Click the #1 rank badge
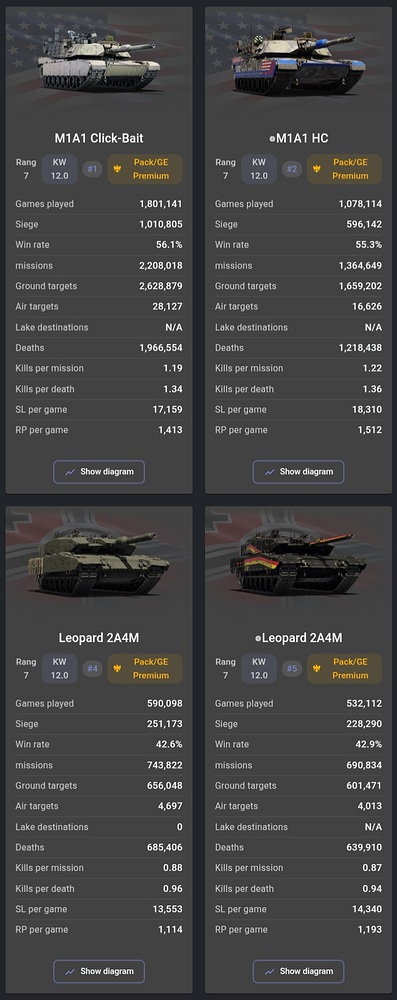 pos(93,169)
